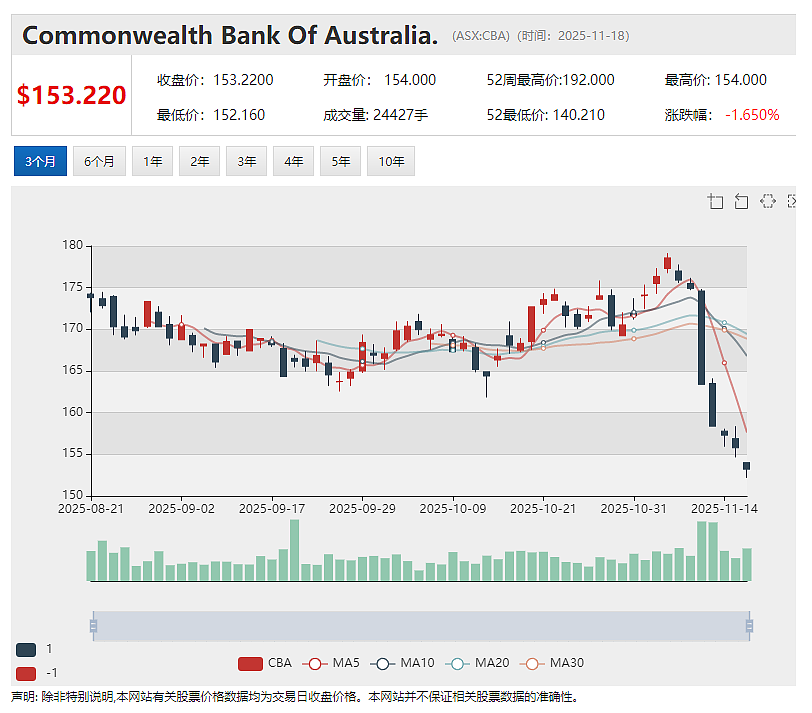The width and height of the screenshot is (812, 713).
Task: Click the zoom reset (undo zoom) icon
Action: tap(741, 201)
